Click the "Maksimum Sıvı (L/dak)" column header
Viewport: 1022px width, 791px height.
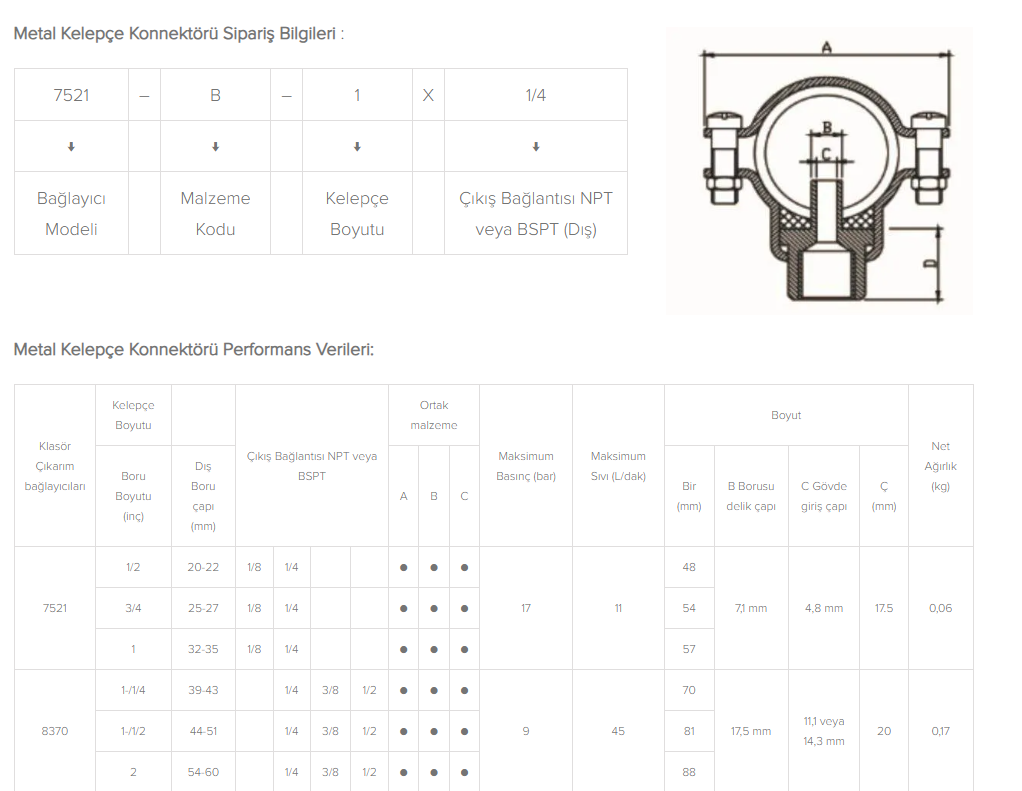[x=618, y=466]
